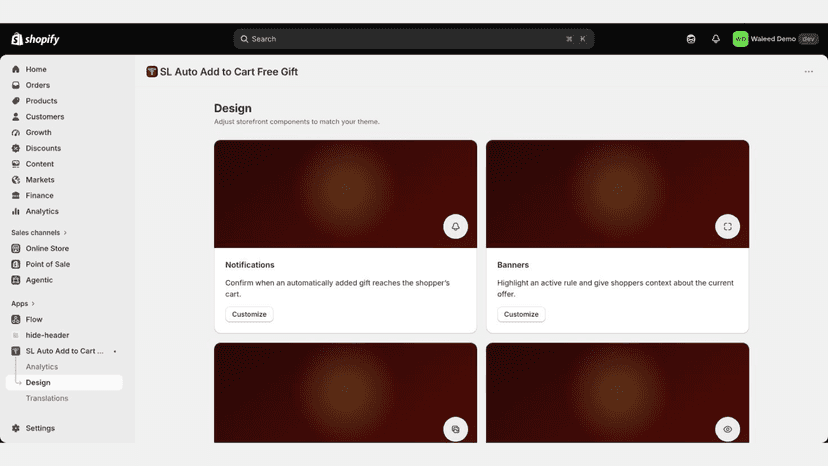Click the Notifications card preview image
This screenshot has height=466, width=828.
[x=345, y=194]
